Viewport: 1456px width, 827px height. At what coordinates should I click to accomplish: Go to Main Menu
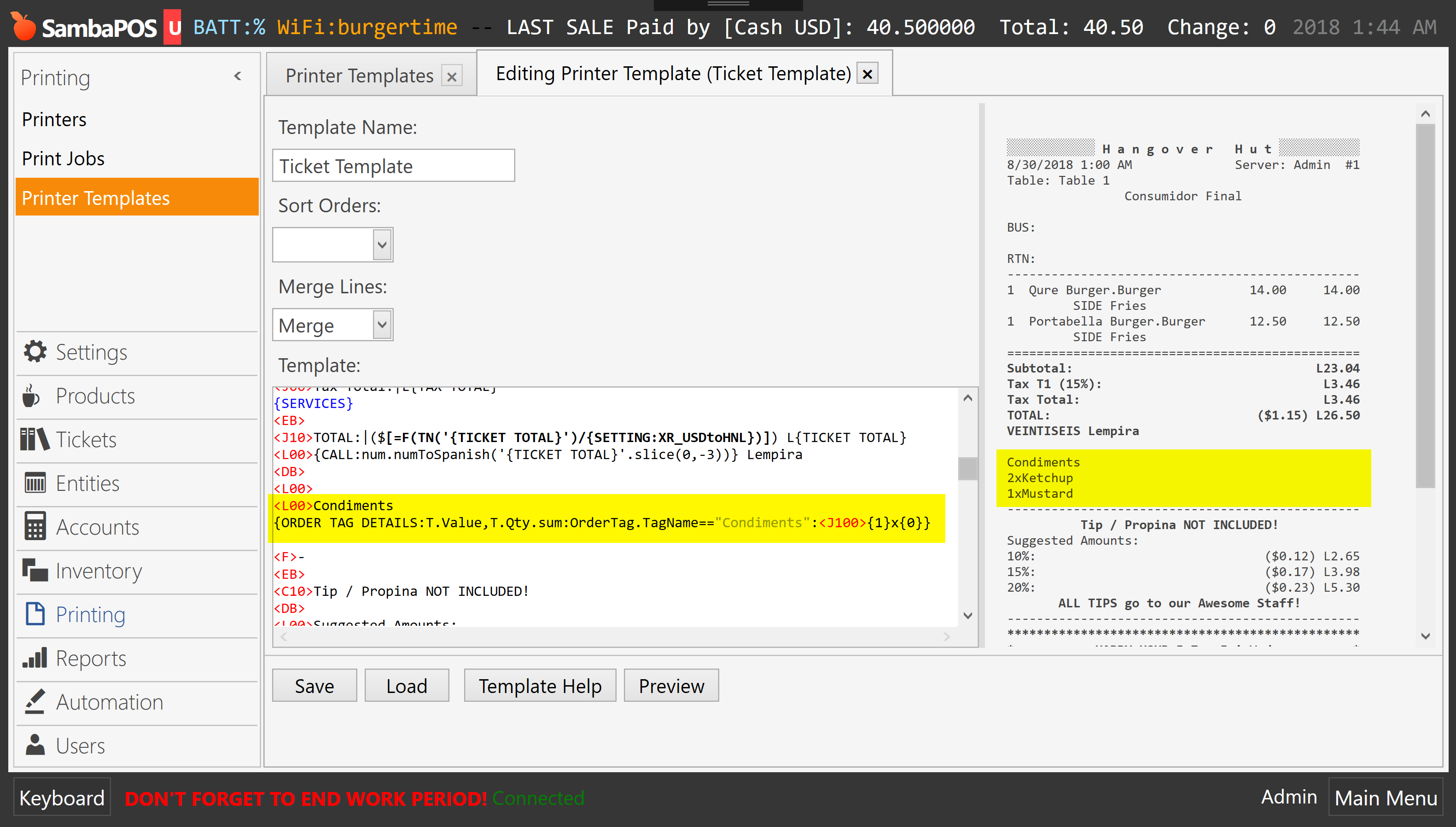(1386, 798)
